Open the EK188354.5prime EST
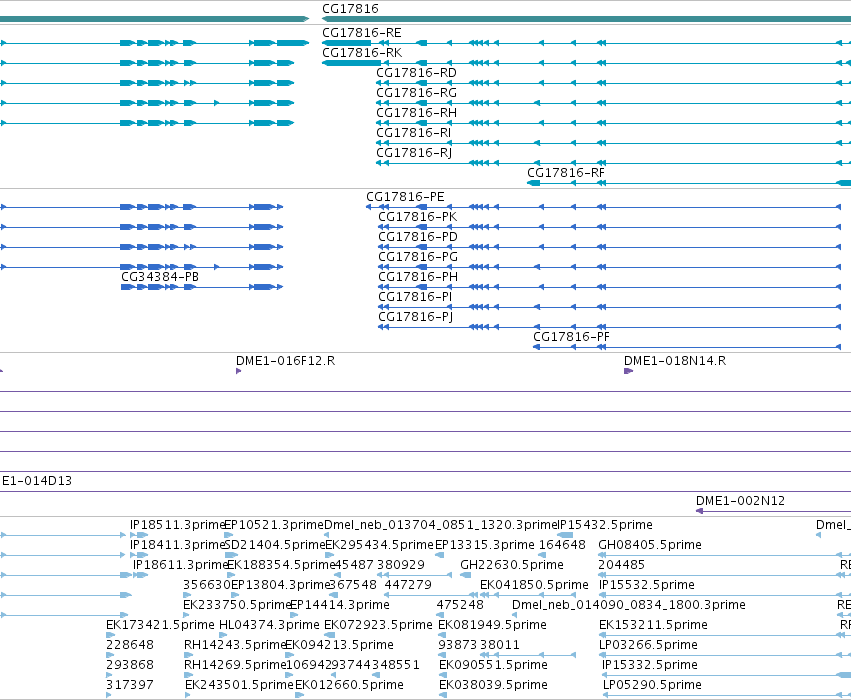Image resolution: width=851 pixels, height=700 pixels. click(280, 565)
